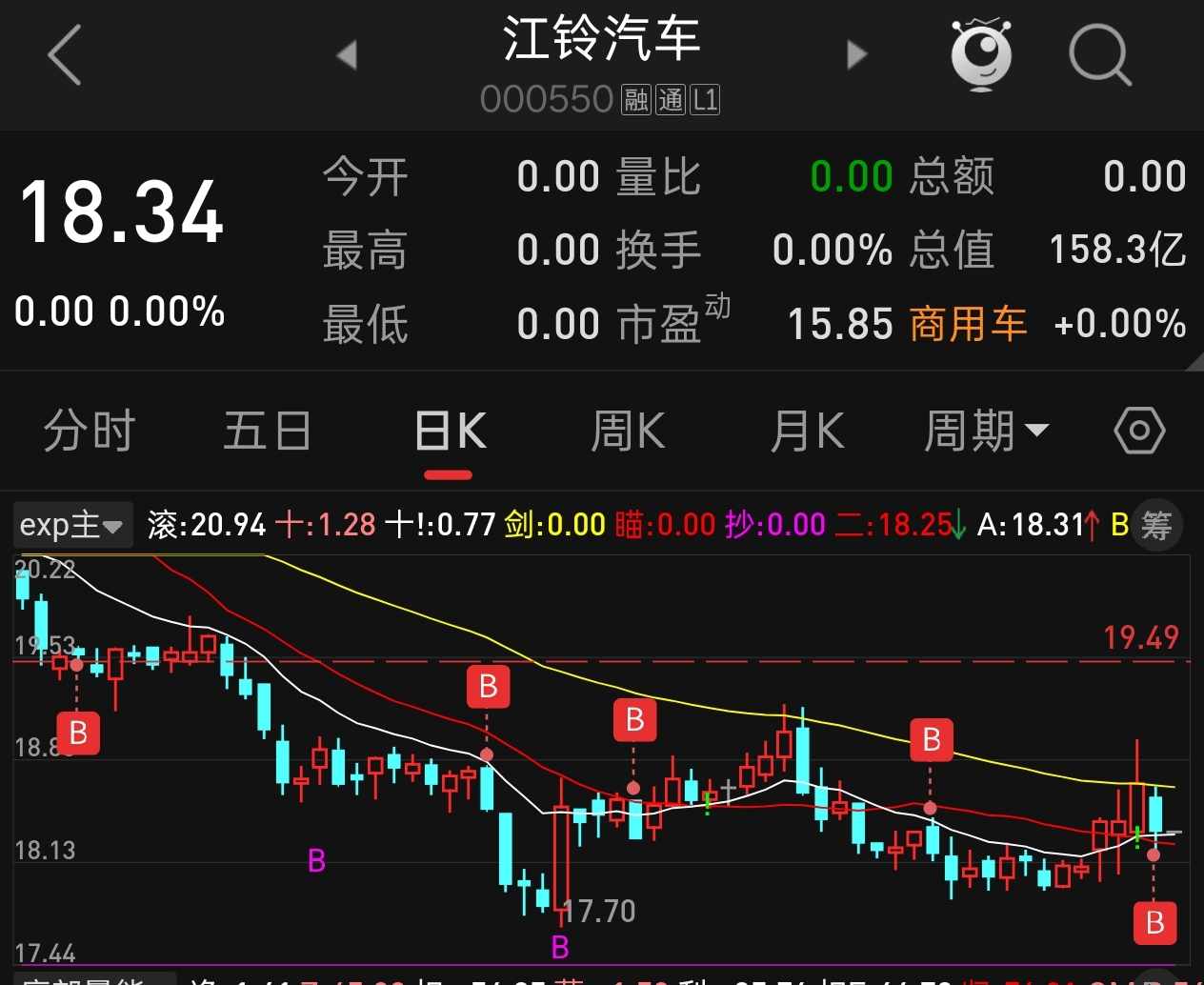Tap the current price 18.34

pyautogui.click(x=121, y=211)
